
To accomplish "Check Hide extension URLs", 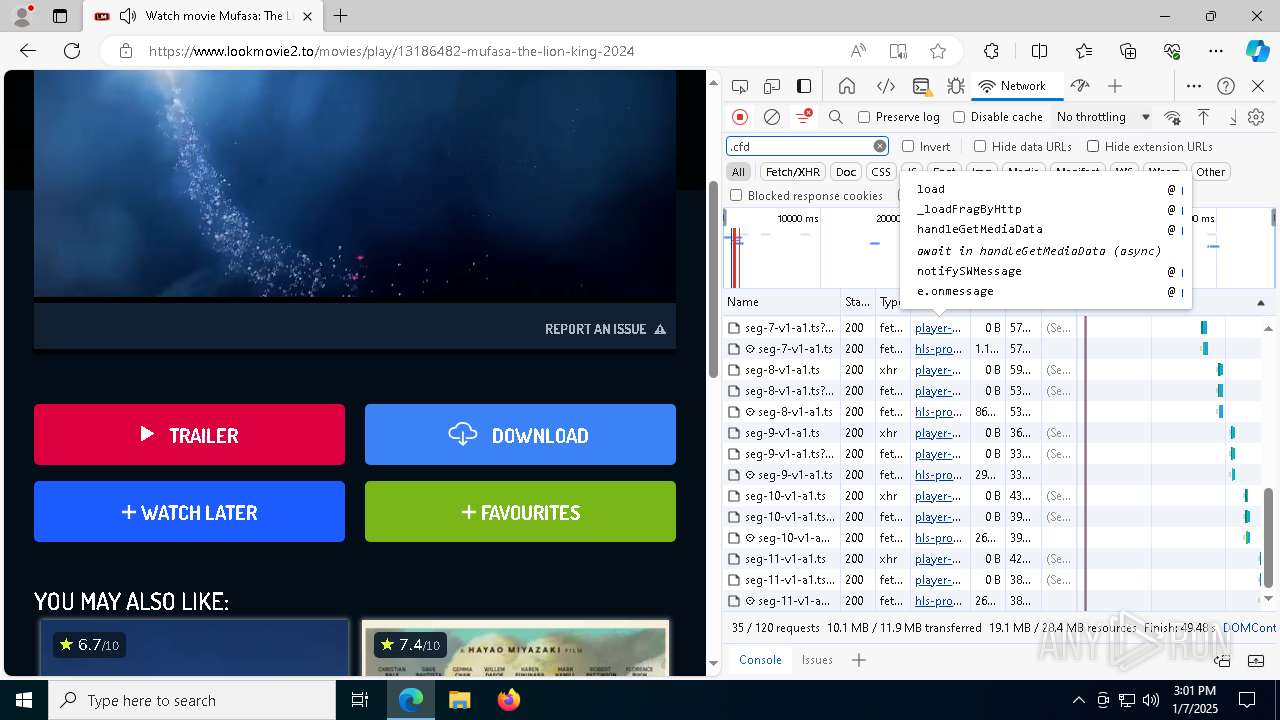I will click(1093, 146).
